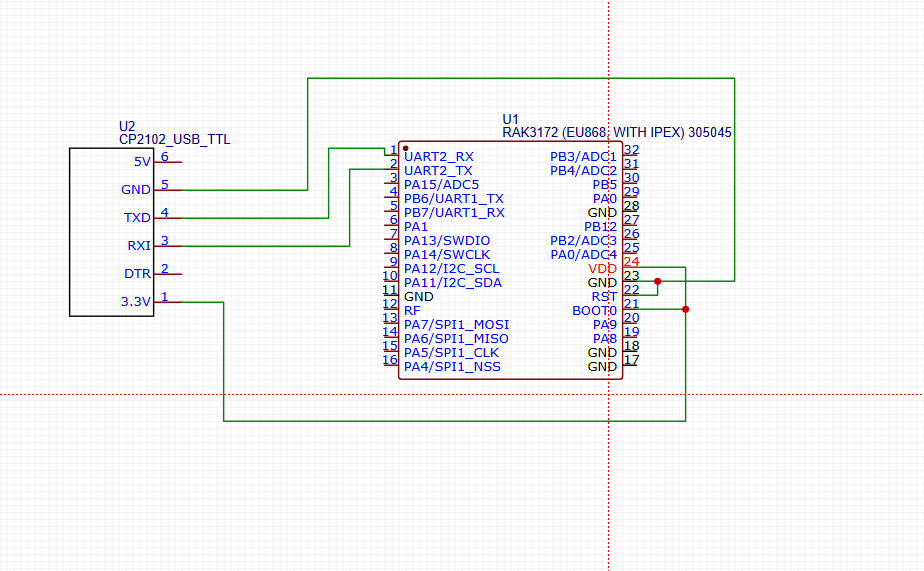Image resolution: width=924 pixels, height=571 pixels.
Task: Select the red VDD pin label
Action: click(x=602, y=269)
